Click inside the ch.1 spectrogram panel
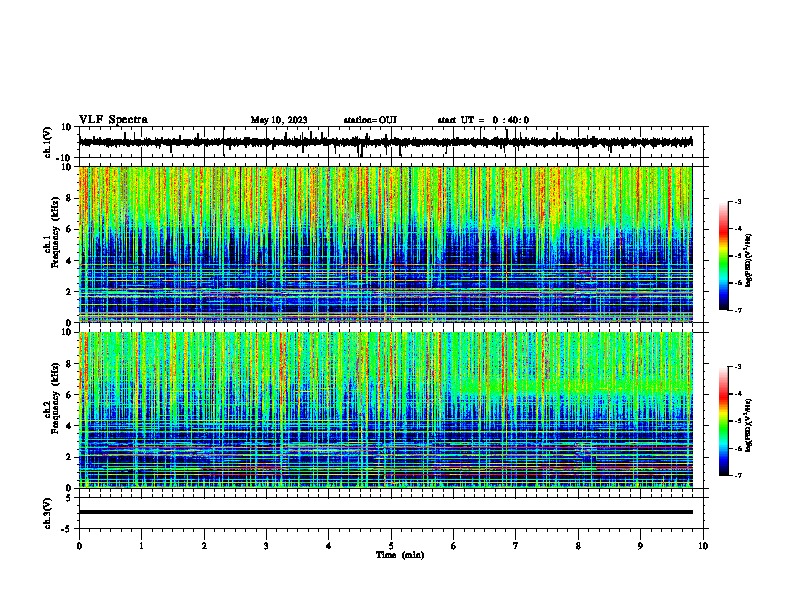Viewport: 792px width, 612px height. click(385, 244)
